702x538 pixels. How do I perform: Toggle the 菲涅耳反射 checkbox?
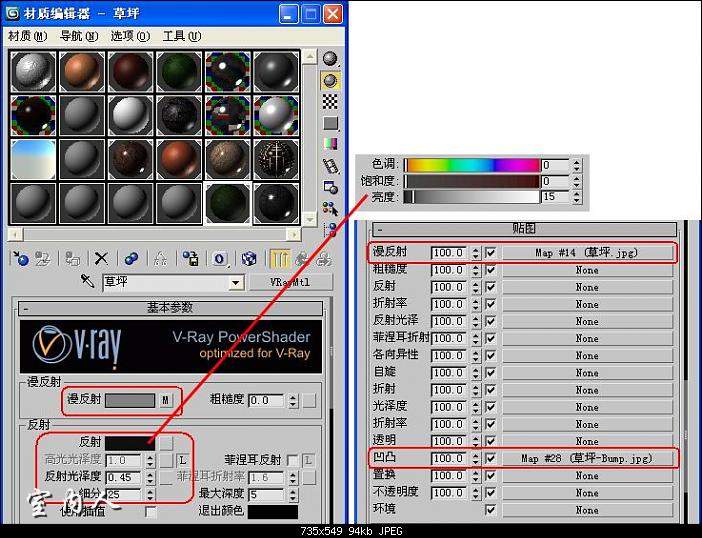(x=293, y=460)
